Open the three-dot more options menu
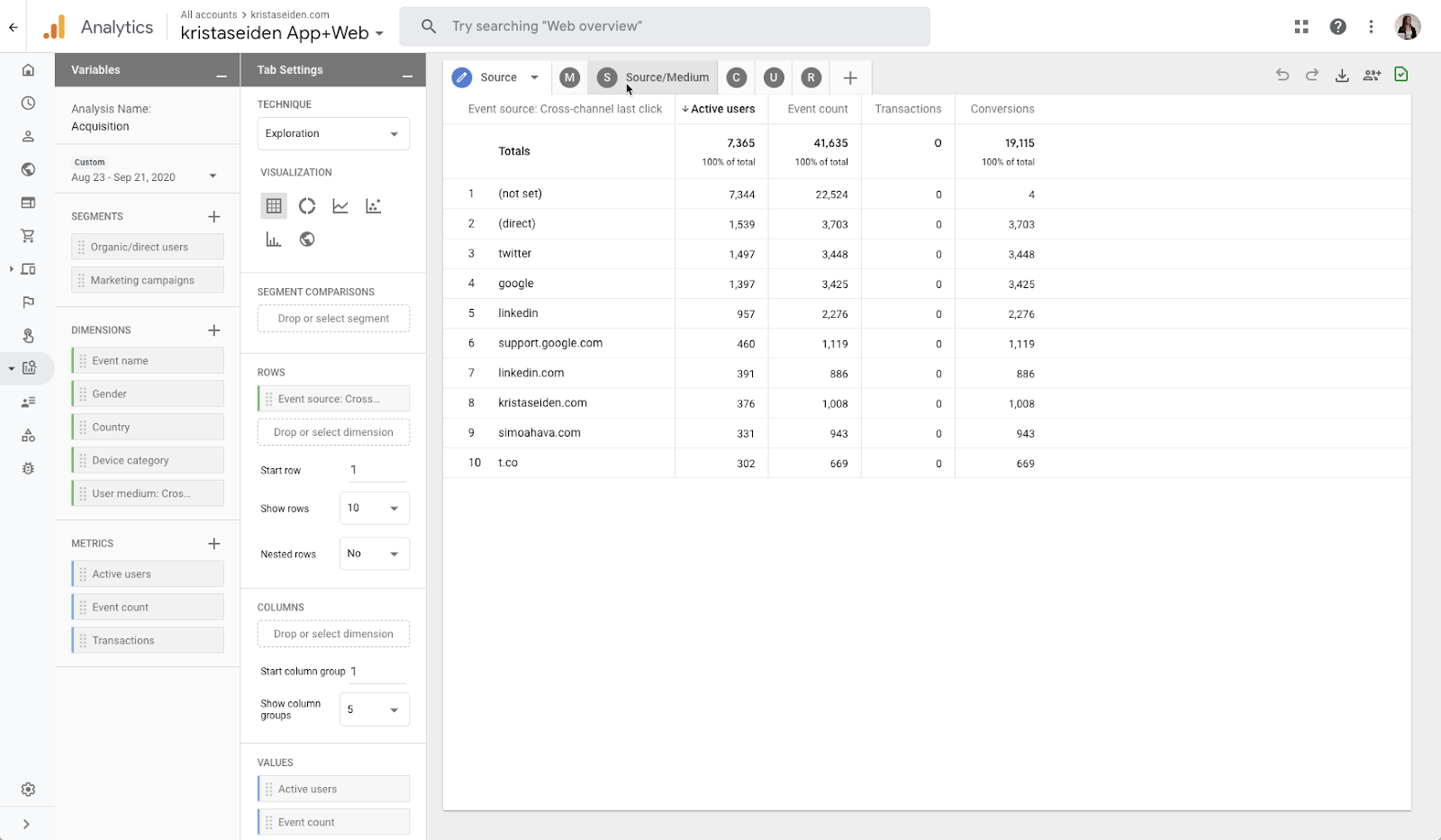The width and height of the screenshot is (1441, 840). click(x=1371, y=27)
